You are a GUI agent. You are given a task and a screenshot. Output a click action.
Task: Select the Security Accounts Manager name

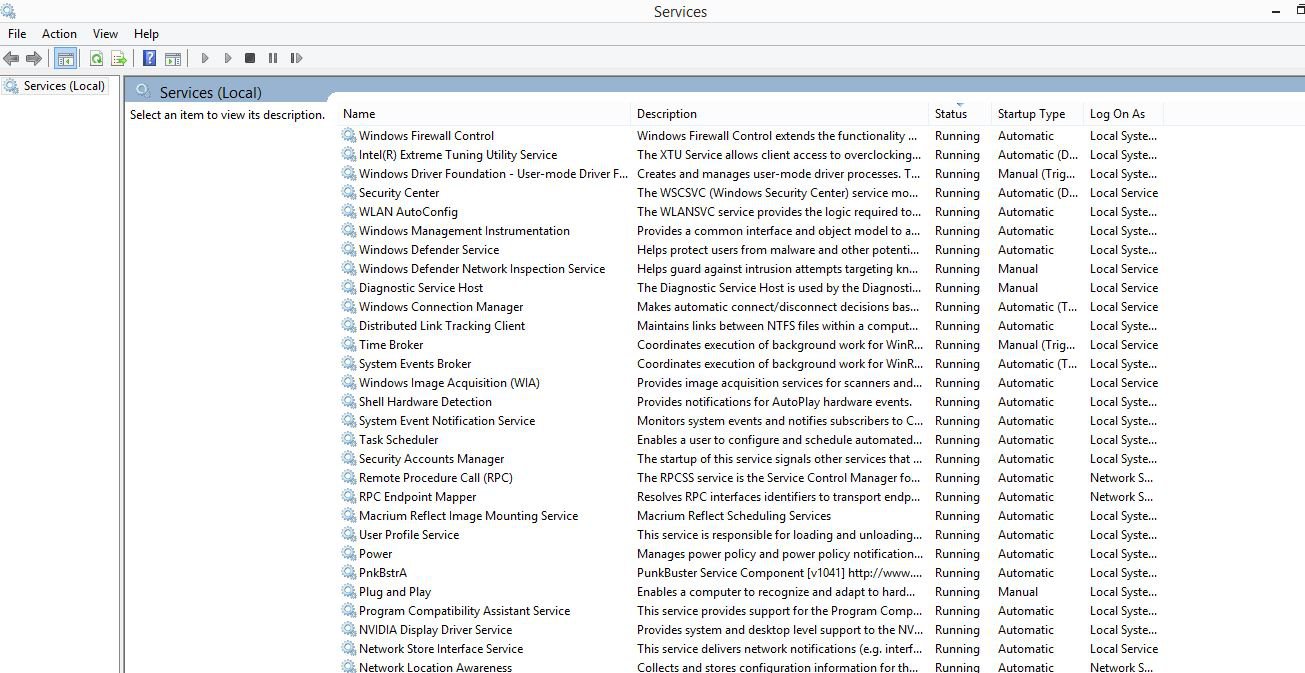[x=432, y=459]
